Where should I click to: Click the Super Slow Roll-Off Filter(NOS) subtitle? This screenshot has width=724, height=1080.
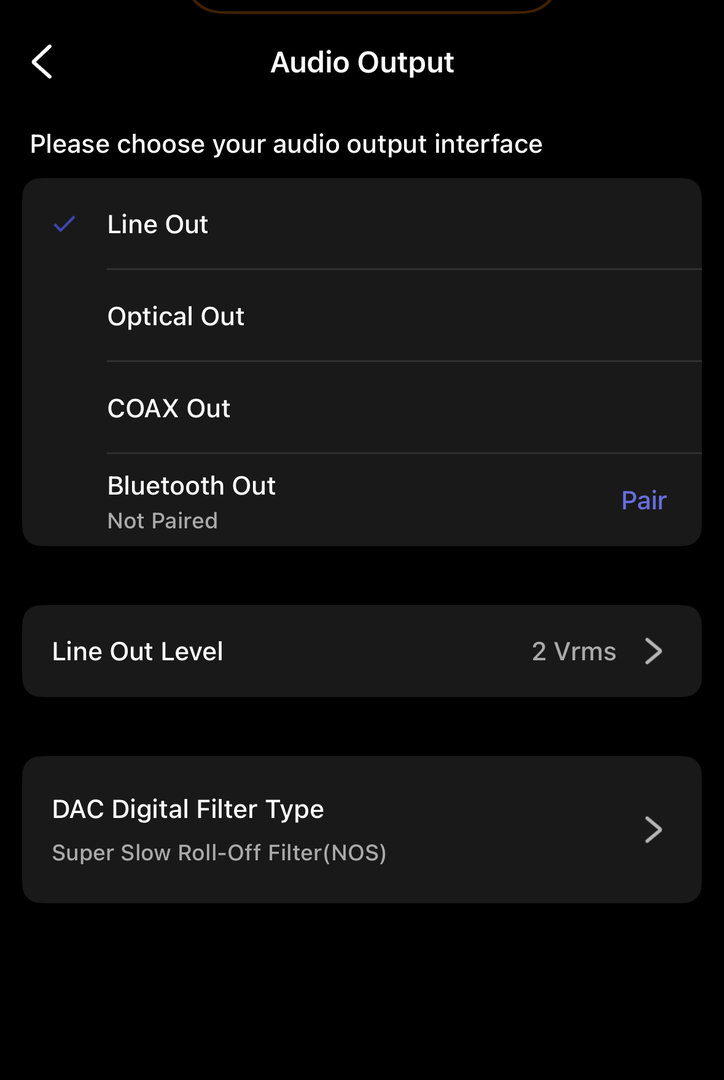[x=219, y=854]
